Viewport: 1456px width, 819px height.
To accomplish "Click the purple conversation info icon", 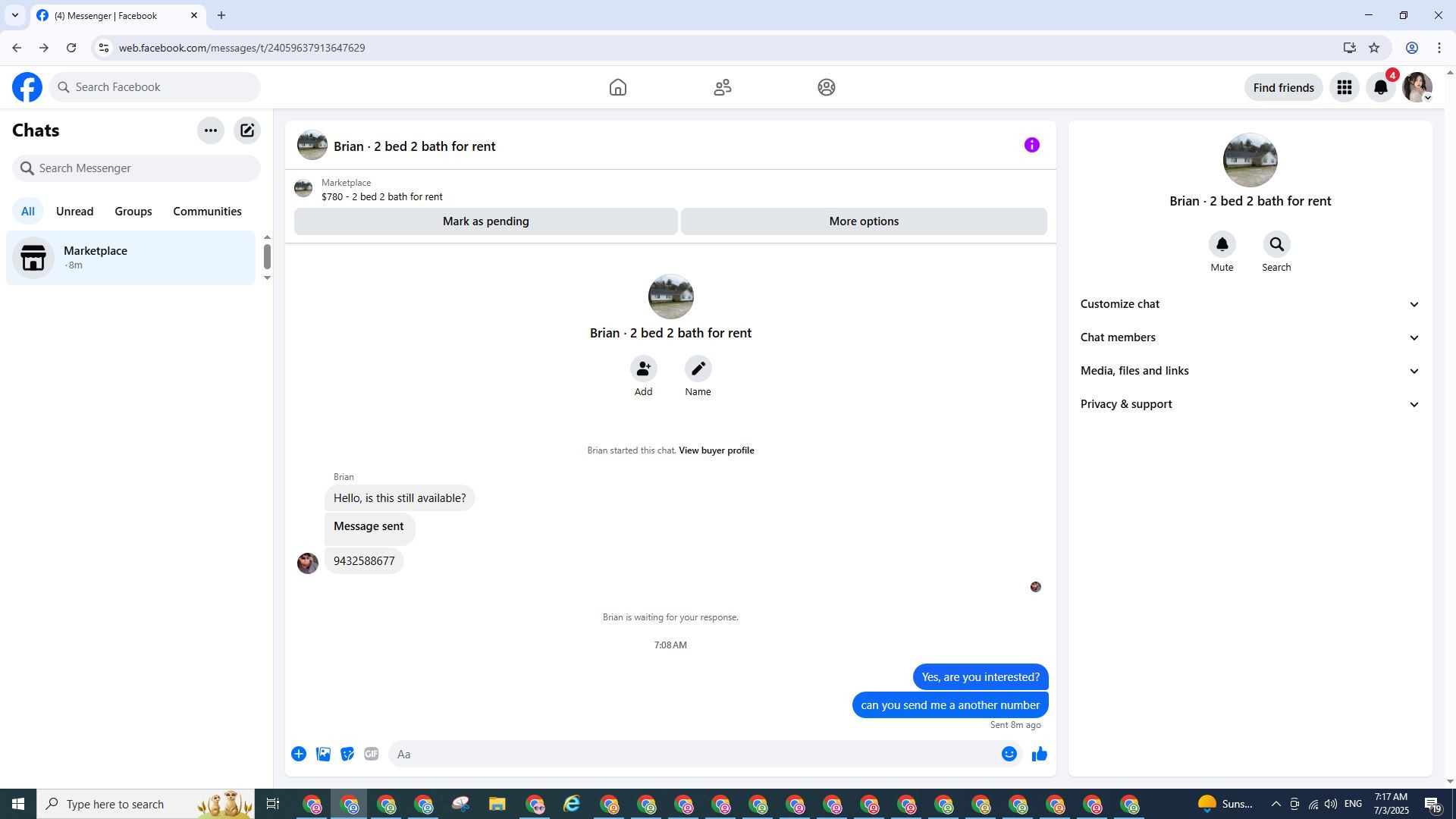I will point(1031,146).
